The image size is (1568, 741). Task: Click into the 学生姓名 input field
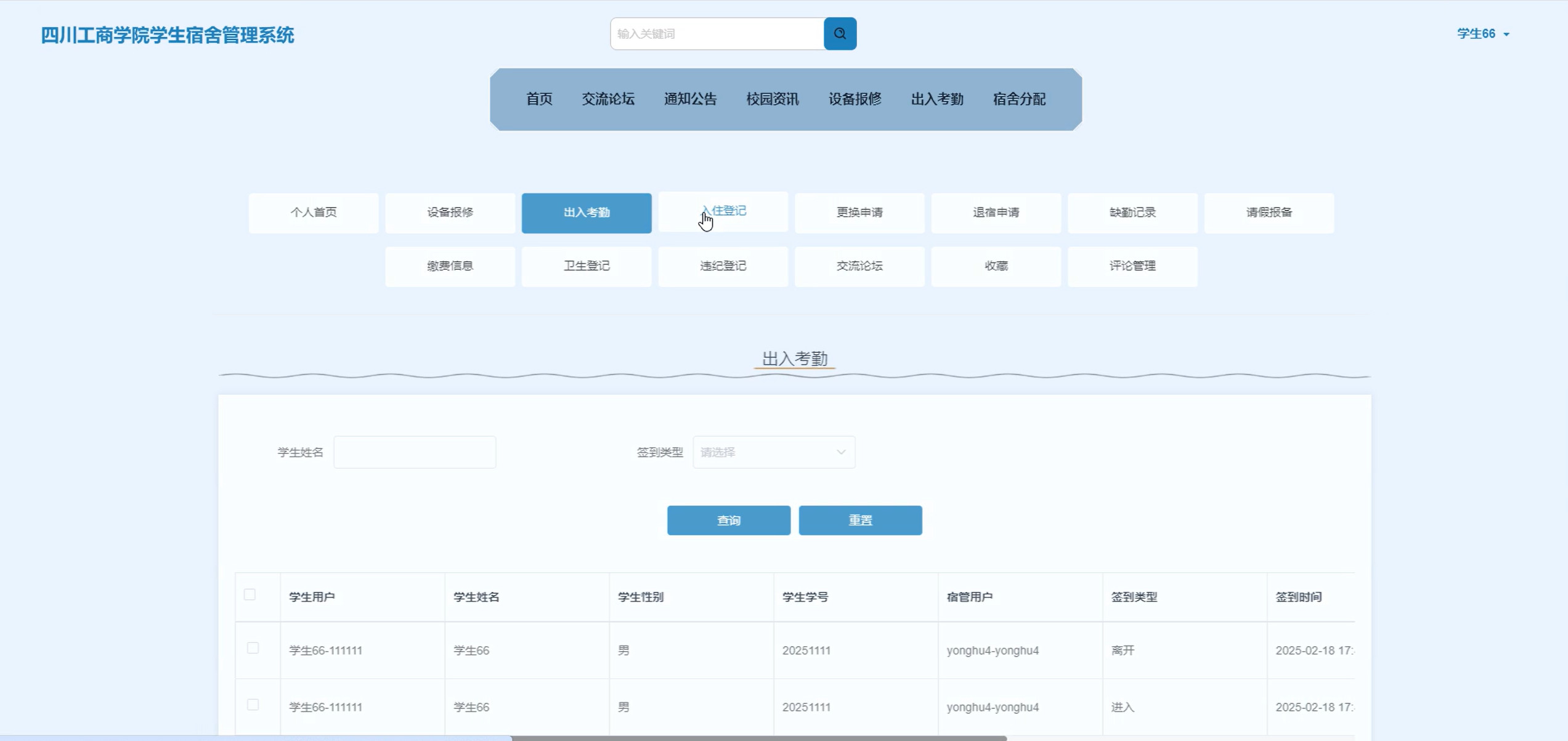[x=415, y=452]
